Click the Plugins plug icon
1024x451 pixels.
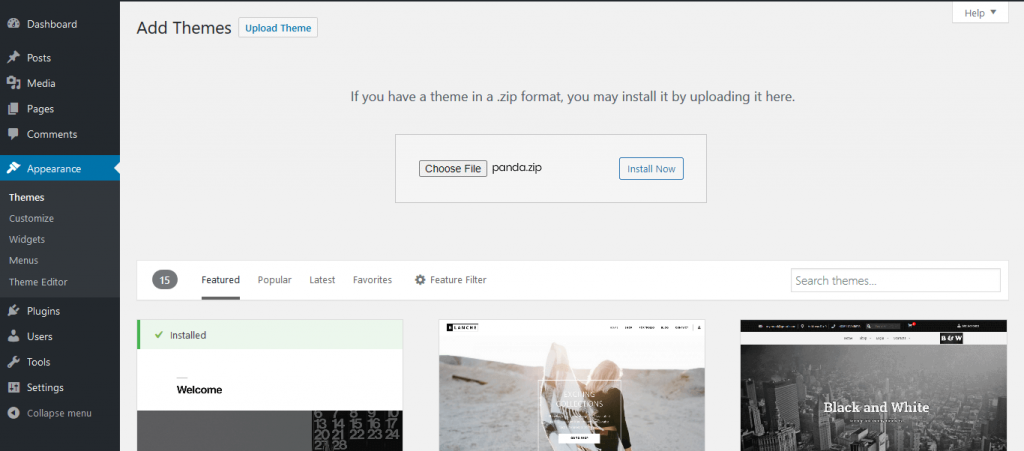(x=13, y=311)
